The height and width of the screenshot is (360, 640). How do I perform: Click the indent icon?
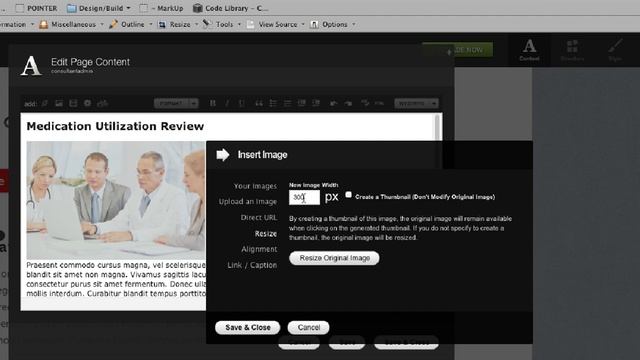(316, 103)
